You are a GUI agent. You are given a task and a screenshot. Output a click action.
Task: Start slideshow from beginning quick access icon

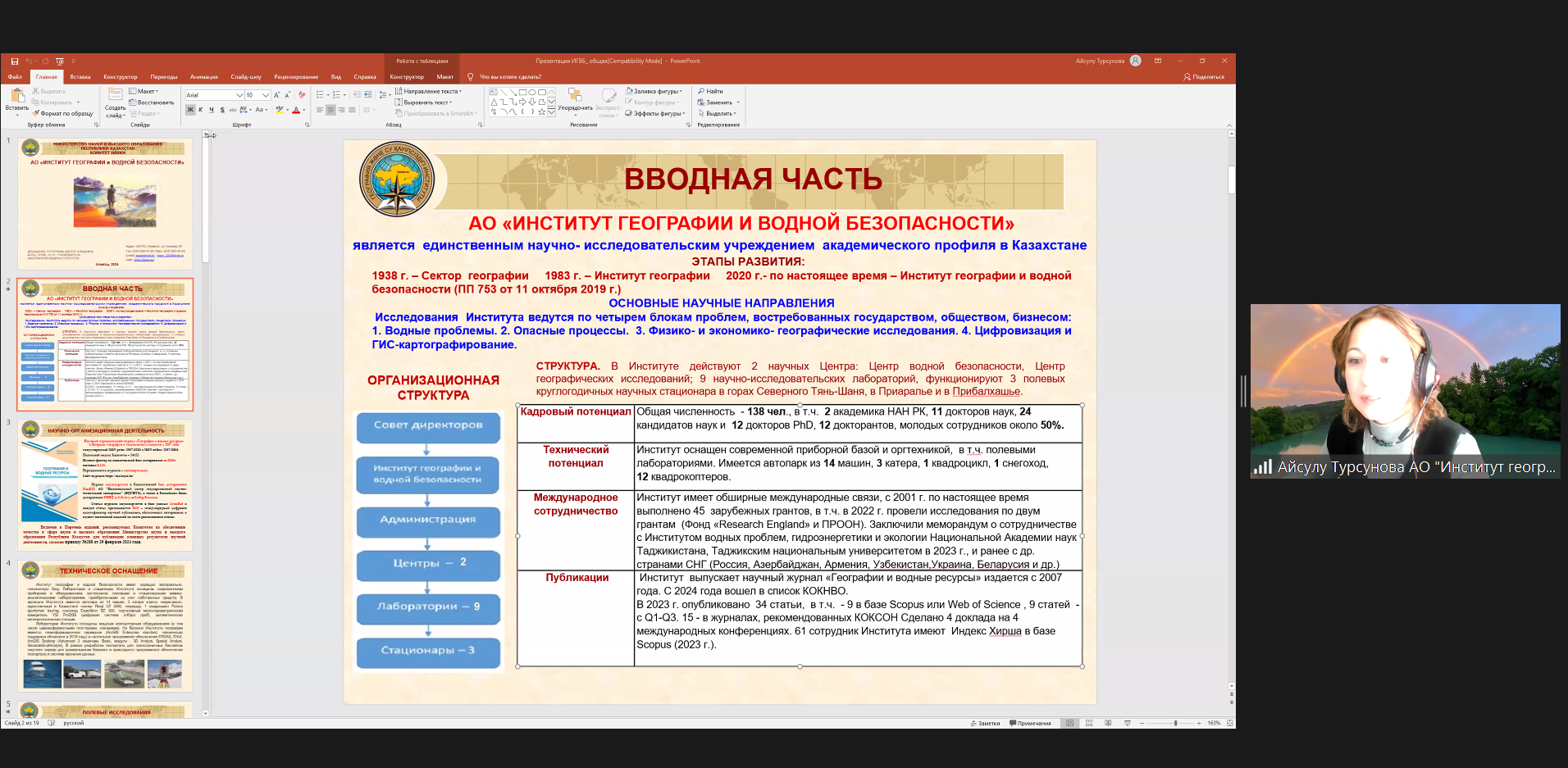60,61
